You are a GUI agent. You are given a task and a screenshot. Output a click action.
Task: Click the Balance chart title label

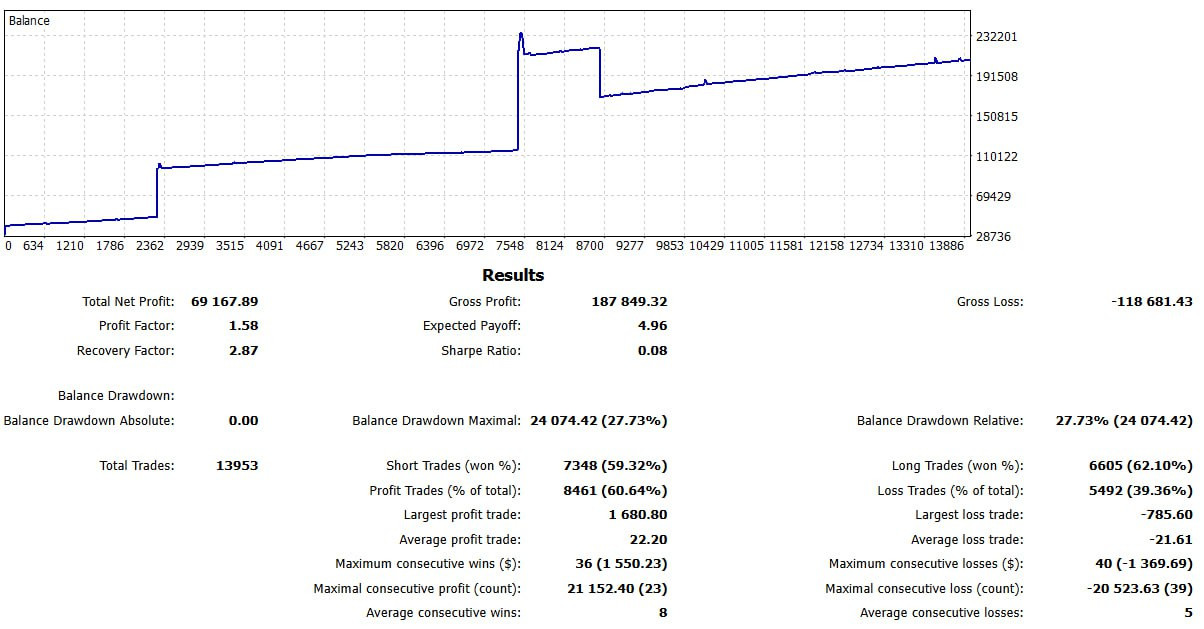click(x=29, y=20)
